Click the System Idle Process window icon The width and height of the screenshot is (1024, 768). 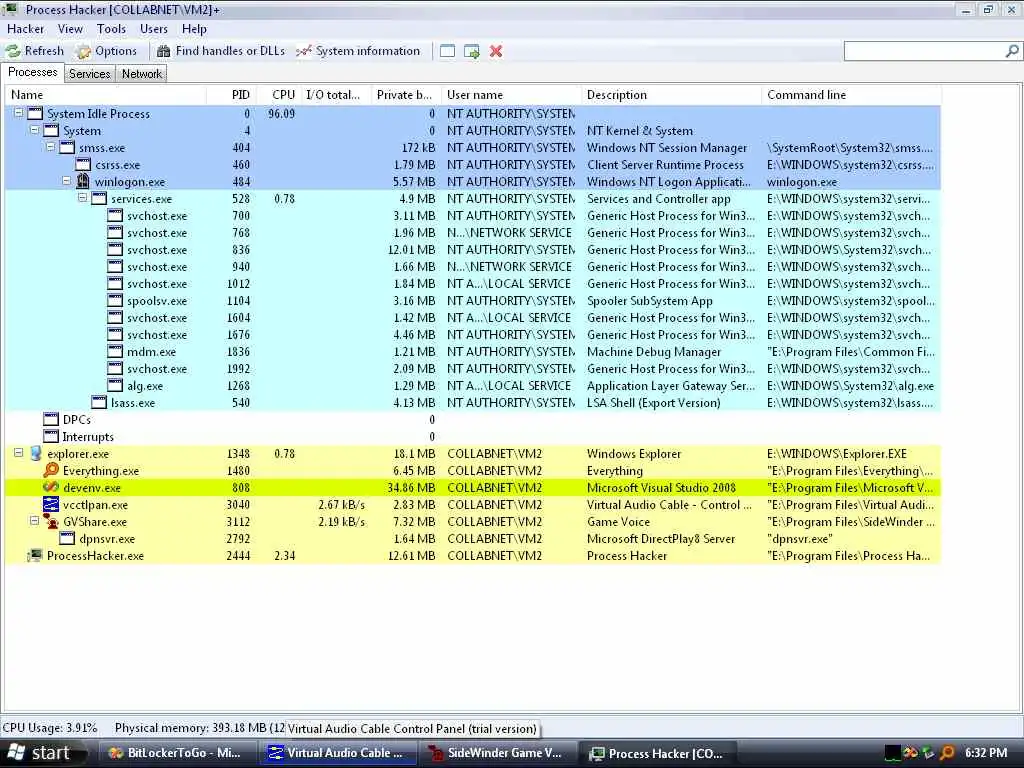pos(35,114)
